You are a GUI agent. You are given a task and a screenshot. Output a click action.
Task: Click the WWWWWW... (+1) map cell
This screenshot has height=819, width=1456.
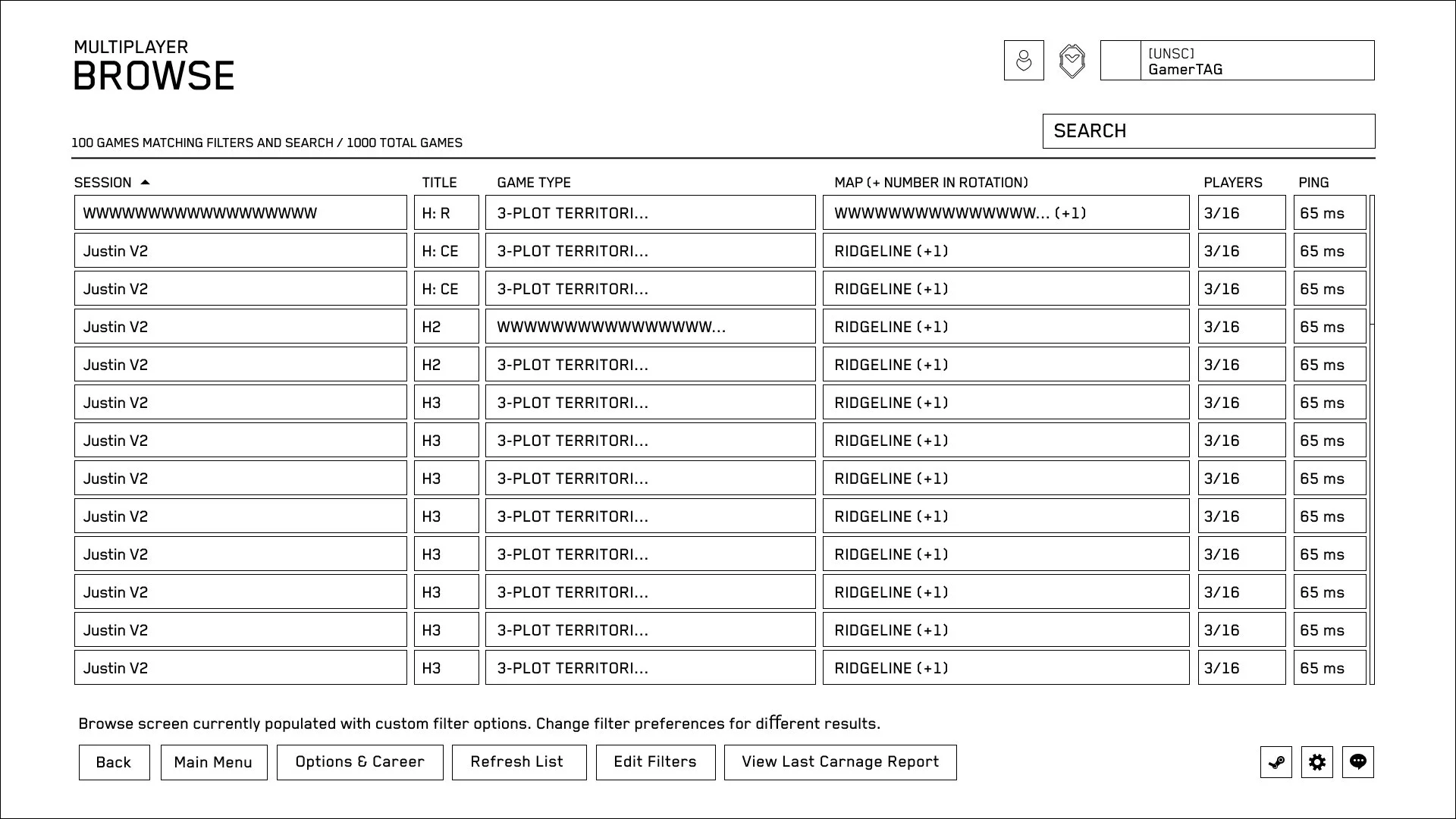point(1006,212)
